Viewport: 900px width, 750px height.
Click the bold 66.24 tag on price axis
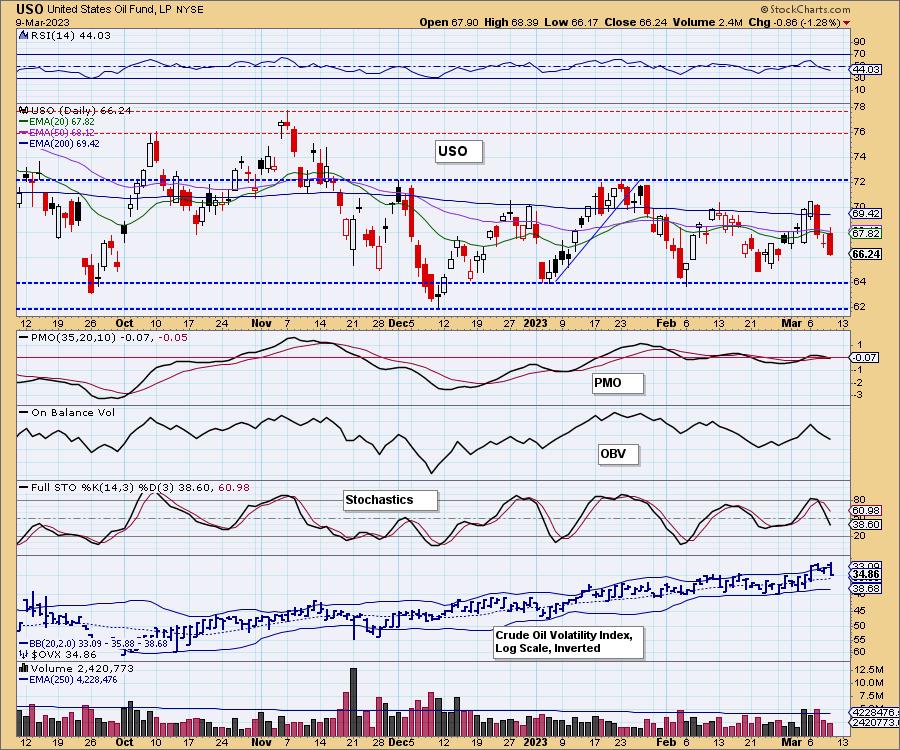click(866, 254)
